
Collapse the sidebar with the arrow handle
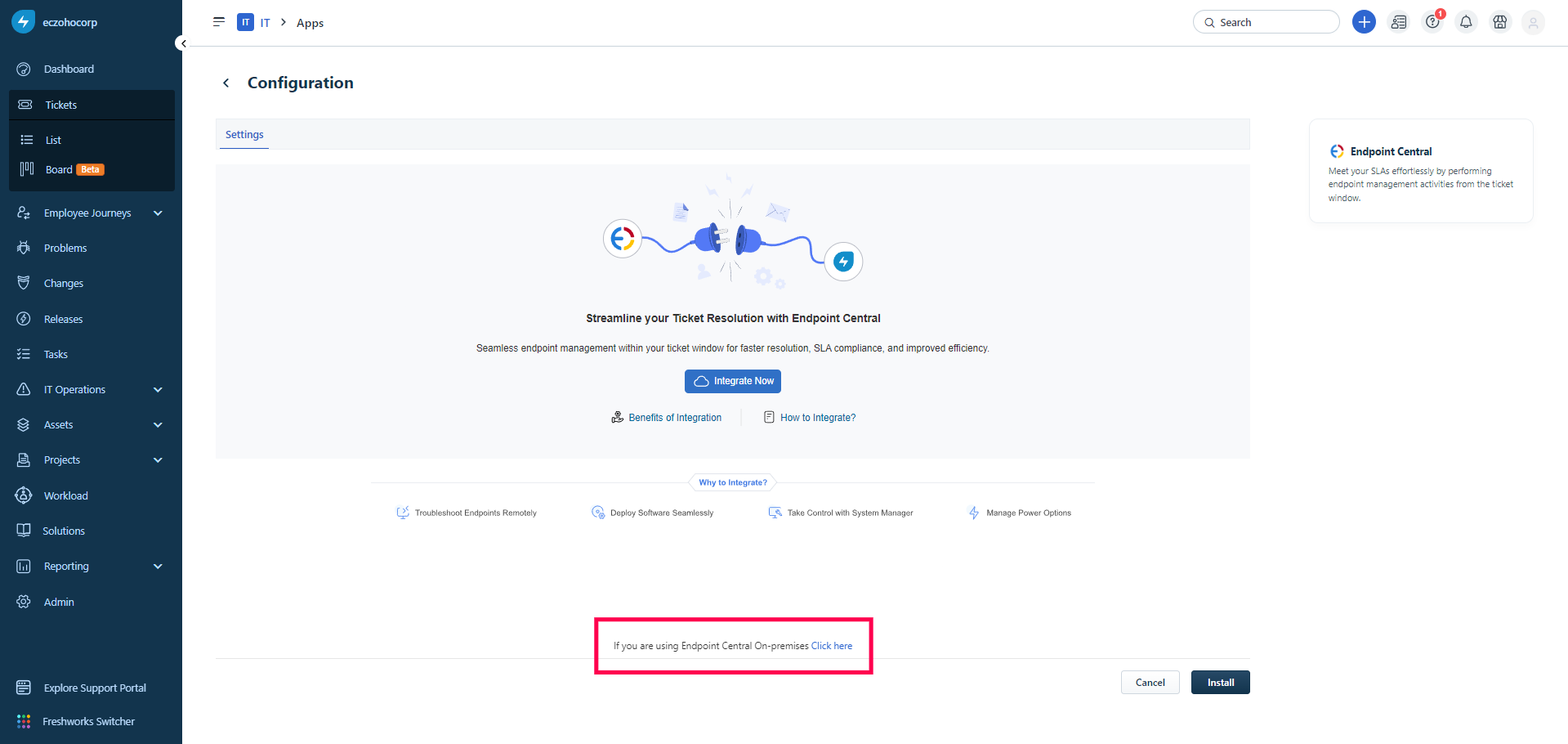coord(183,43)
